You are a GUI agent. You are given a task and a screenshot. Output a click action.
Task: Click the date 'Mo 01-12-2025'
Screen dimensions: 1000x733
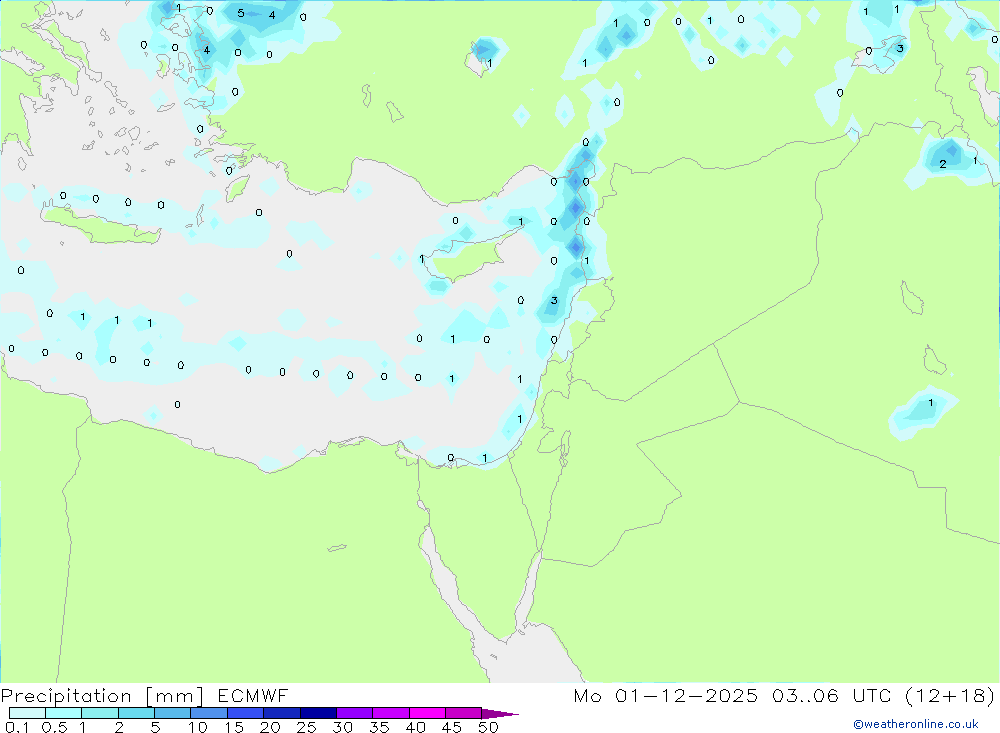(x=665, y=695)
